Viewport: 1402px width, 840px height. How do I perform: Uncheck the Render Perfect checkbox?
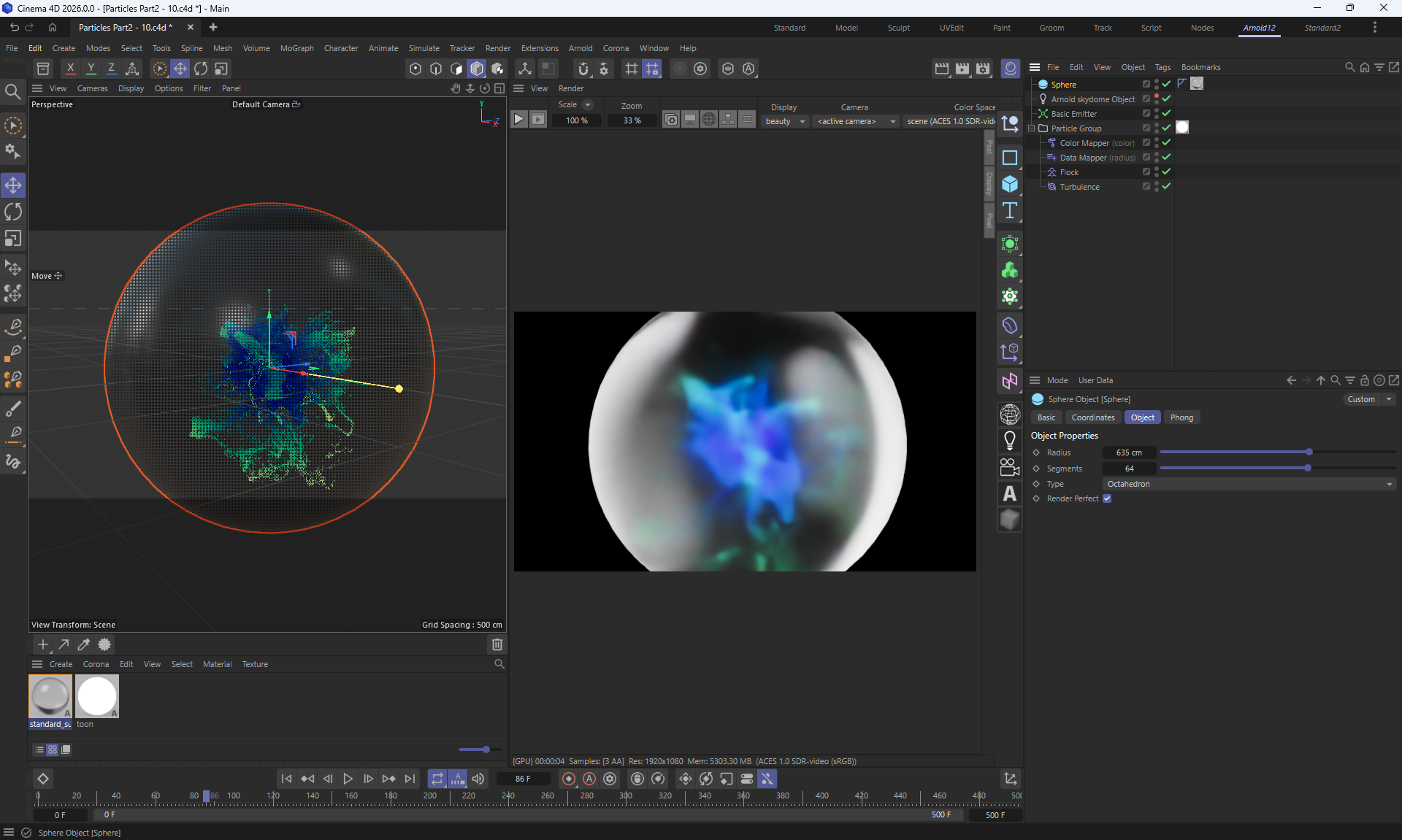point(1107,498)
